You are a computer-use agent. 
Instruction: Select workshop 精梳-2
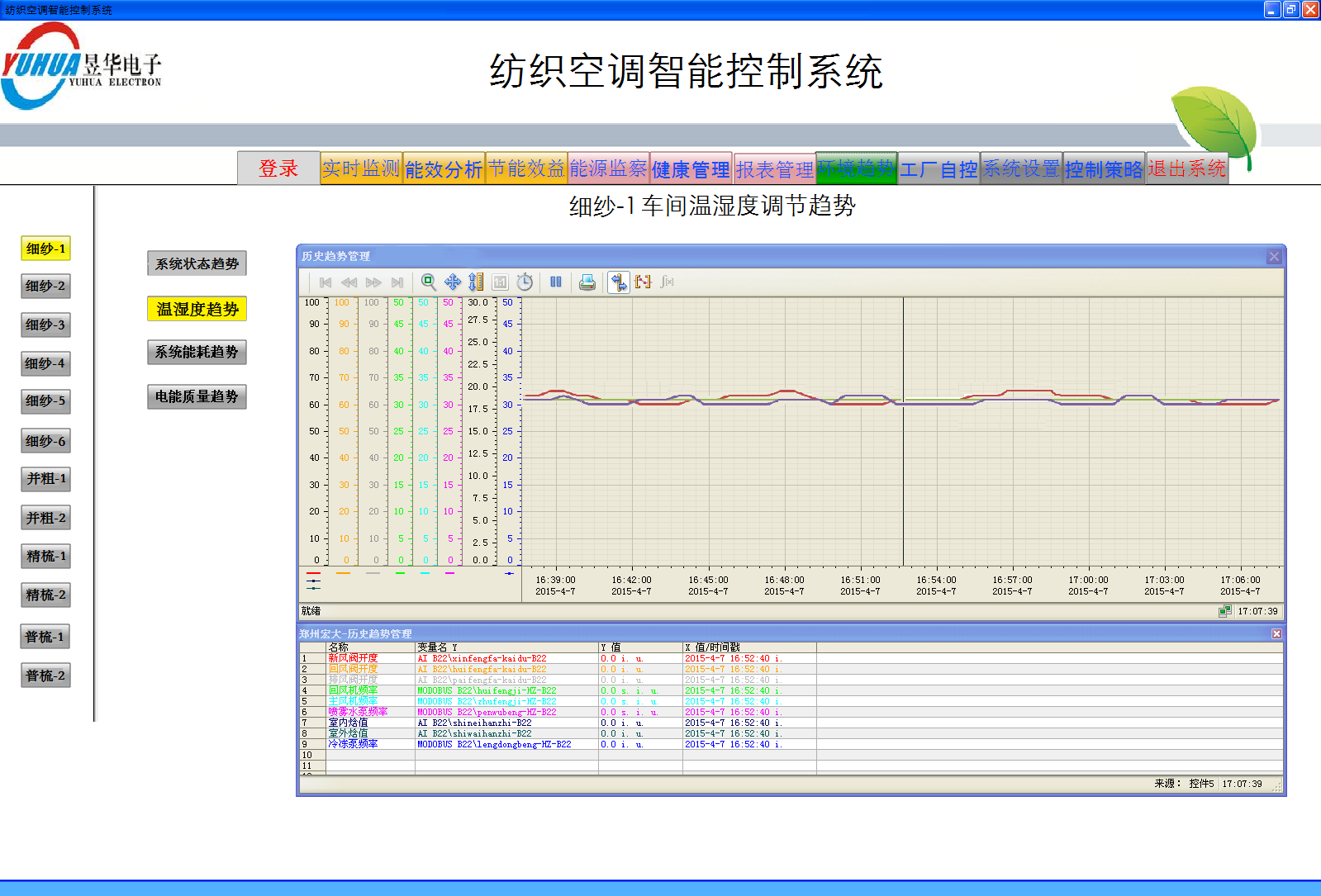45,595
